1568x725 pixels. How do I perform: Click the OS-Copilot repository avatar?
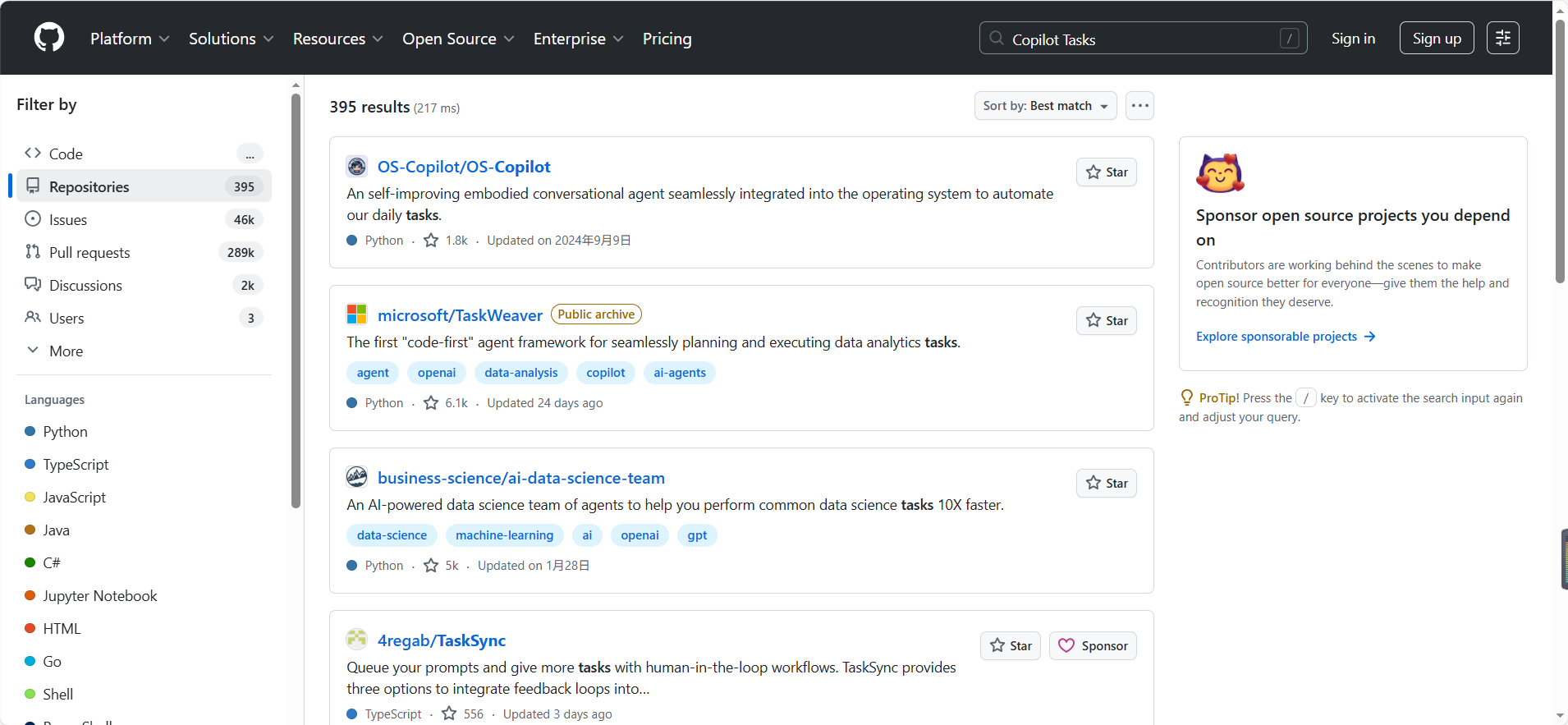click(356, 167)
